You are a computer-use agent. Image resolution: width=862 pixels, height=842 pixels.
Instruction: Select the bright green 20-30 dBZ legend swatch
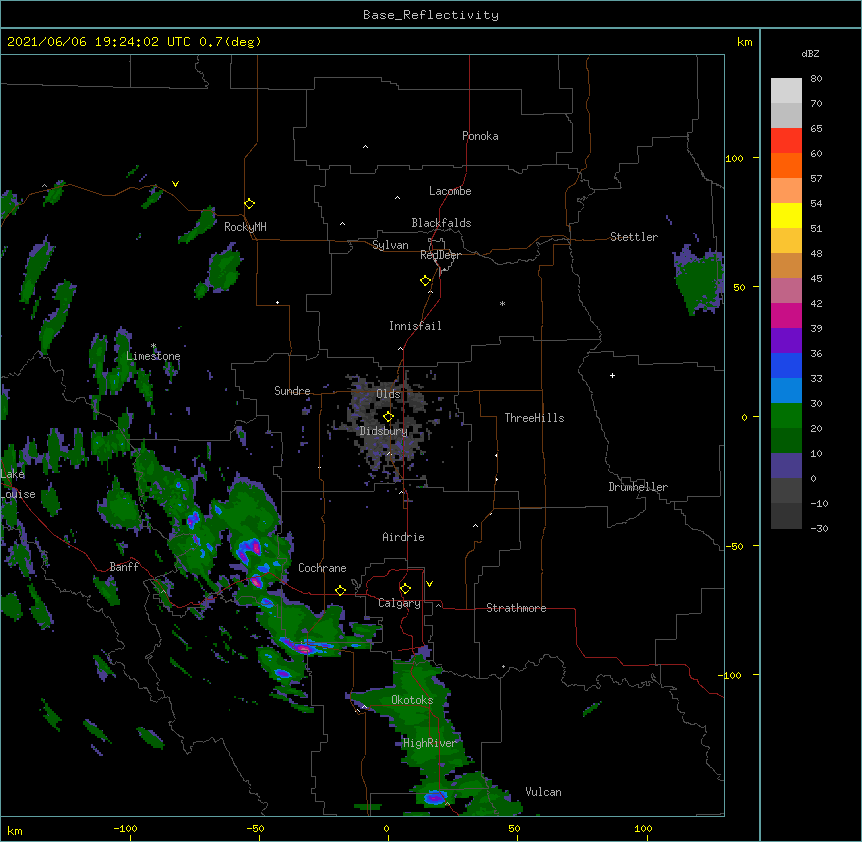(786, 416)
